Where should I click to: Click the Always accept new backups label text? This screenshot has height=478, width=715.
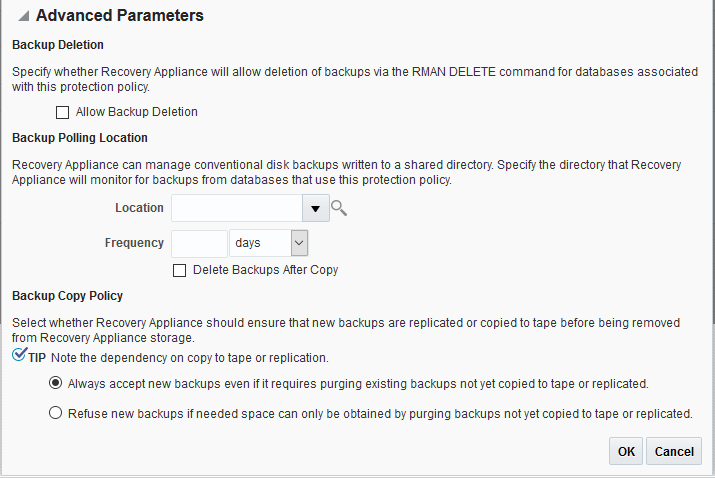click(x=358, y=383)
